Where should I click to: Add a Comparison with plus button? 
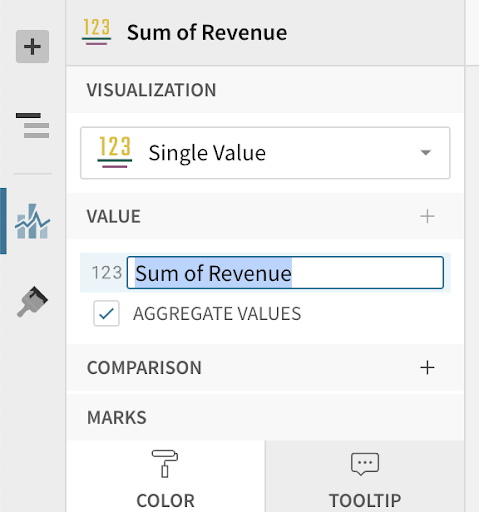[x=427, y=368]
